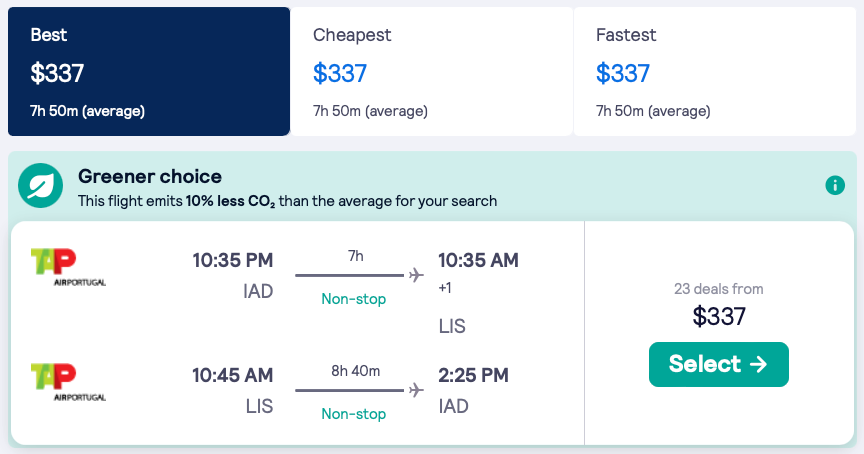
Task: Click the $337 price in the flight card
Action: (x=719, y=316)
